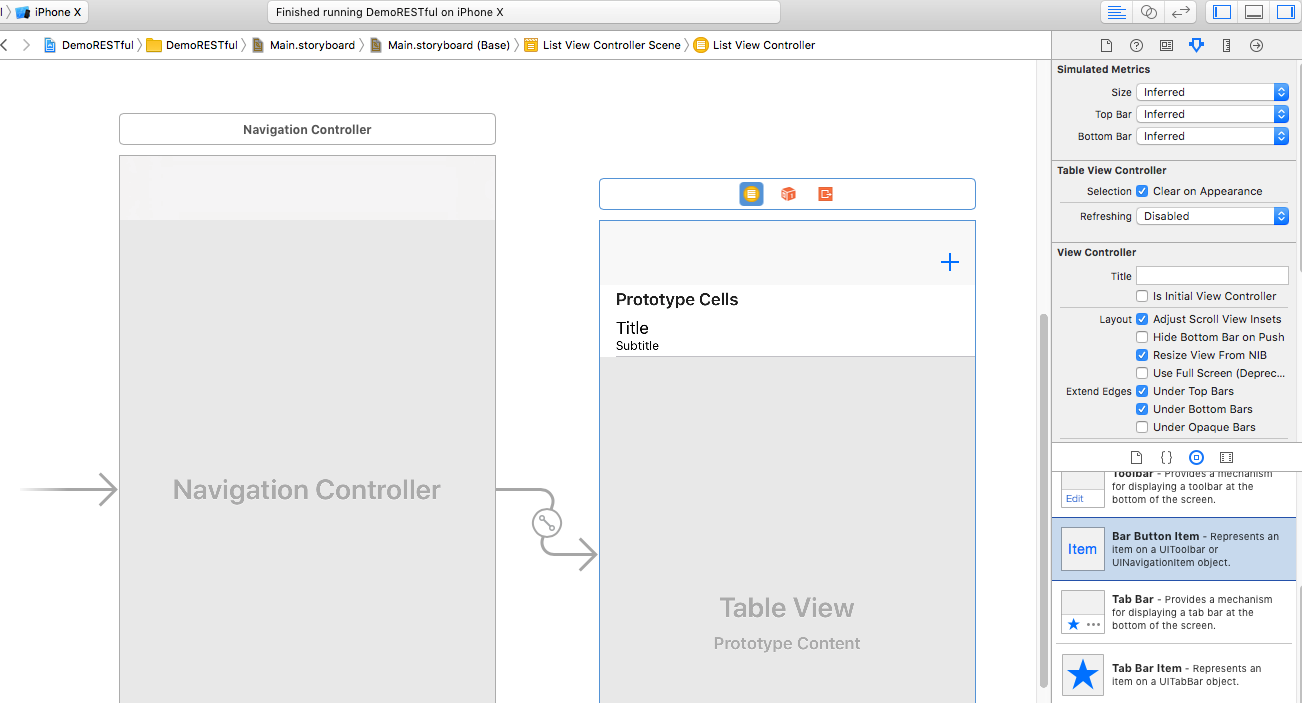Click Main.storyboard in breadcrumb

point(303,45)
